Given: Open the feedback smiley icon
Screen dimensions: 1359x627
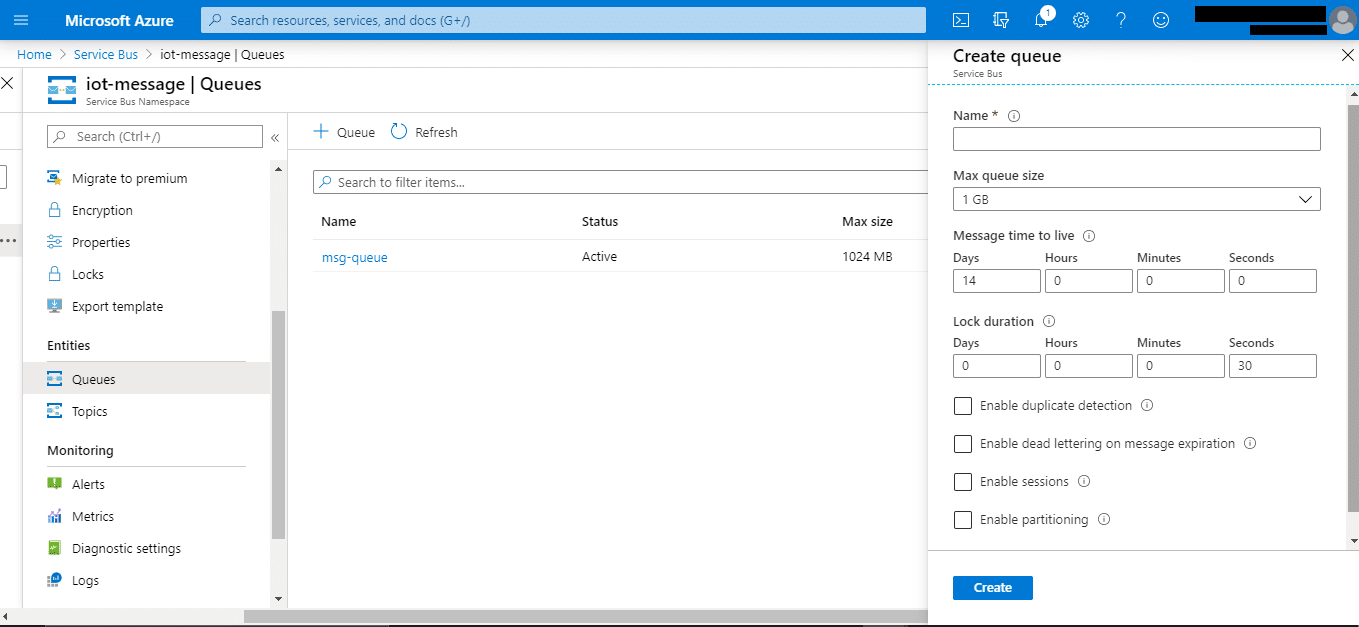Looking at the screenshot, I should point(1161,20).
